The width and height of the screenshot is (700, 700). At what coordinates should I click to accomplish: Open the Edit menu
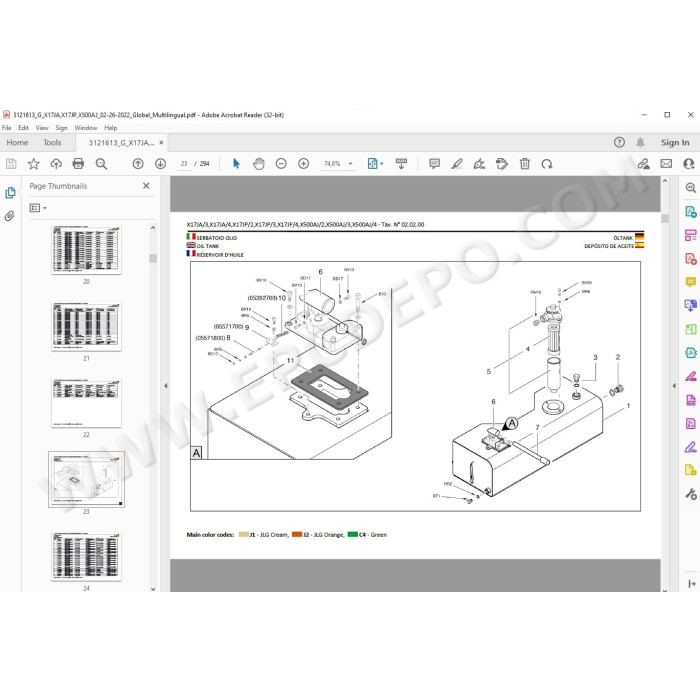23,128
